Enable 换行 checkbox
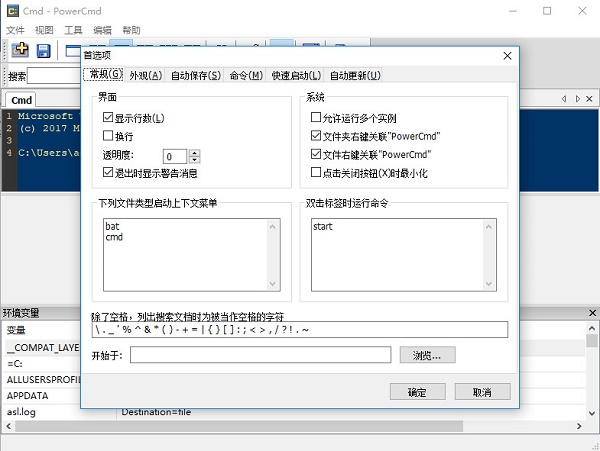This screenshot has height=451, width=600. pyautogui.click(x=108, y=135)
